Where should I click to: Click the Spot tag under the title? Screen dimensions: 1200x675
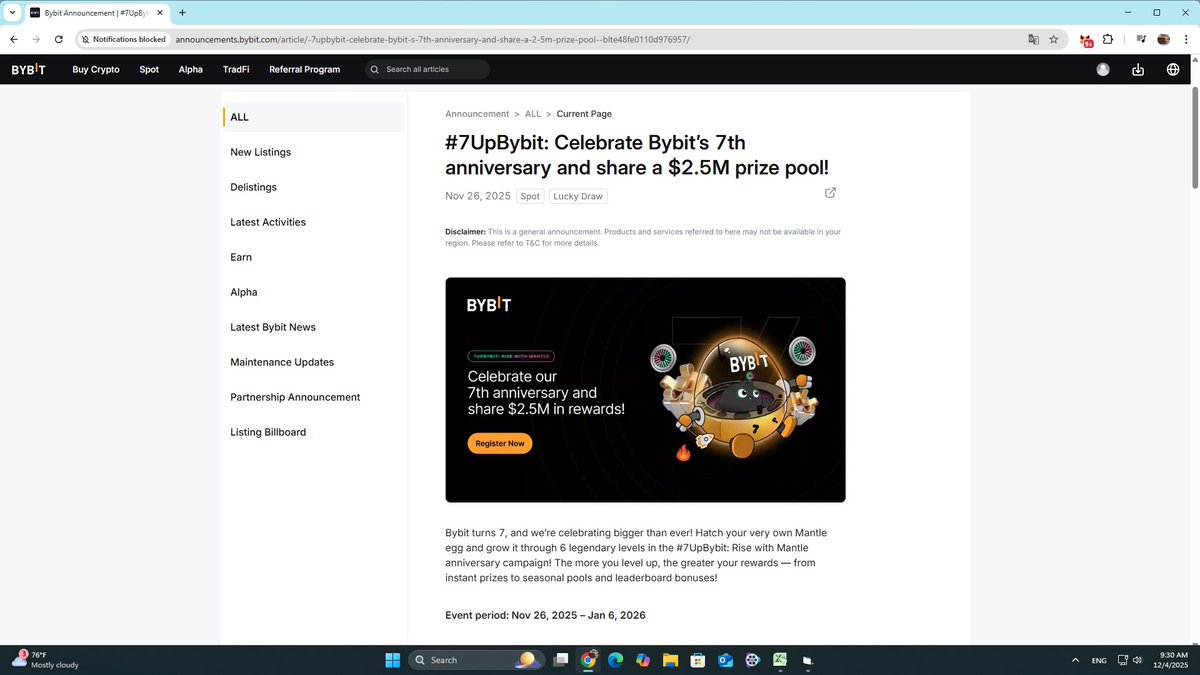(530, 197)
